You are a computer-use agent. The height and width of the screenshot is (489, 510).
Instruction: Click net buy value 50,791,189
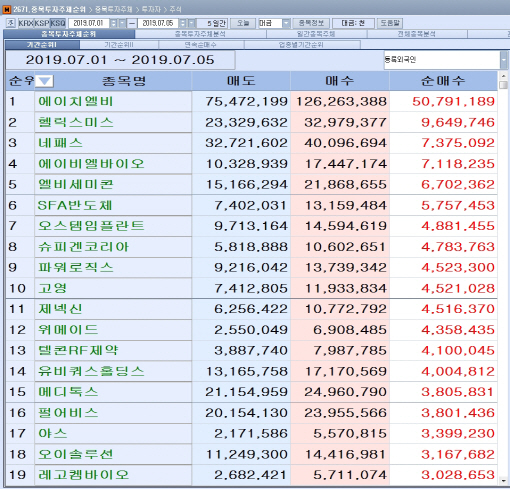pyautogui.click(x=453, y=101)
